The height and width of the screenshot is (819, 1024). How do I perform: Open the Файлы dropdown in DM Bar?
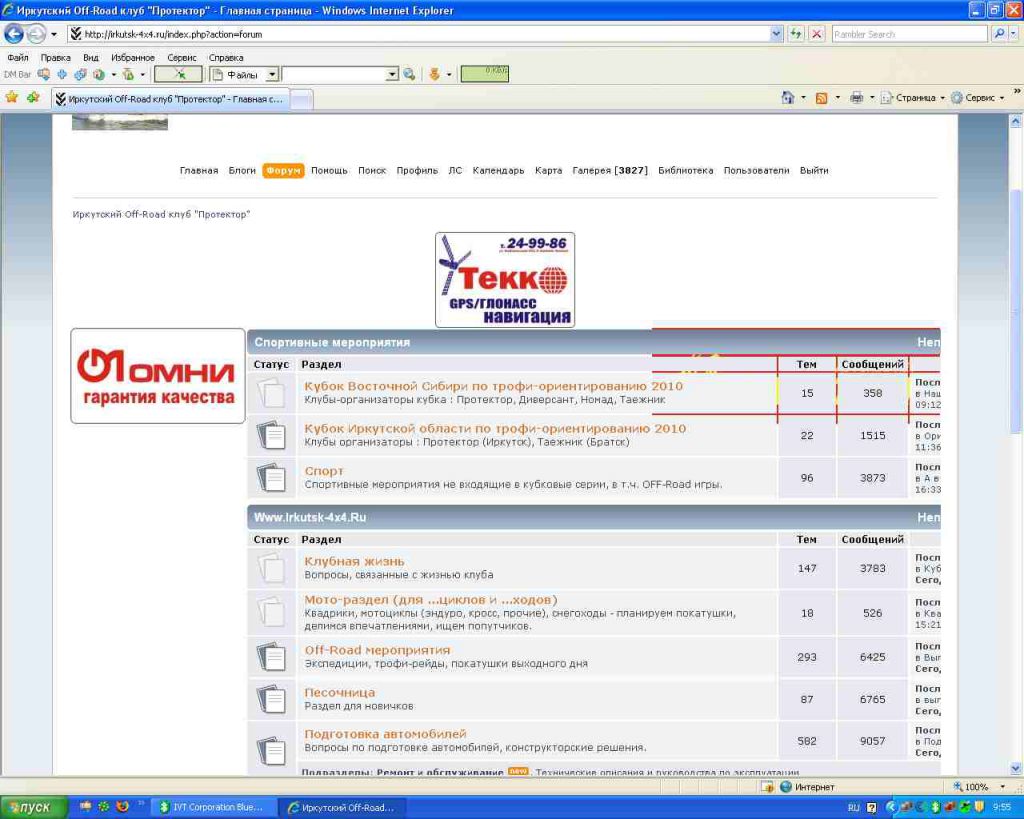(271, 74)
